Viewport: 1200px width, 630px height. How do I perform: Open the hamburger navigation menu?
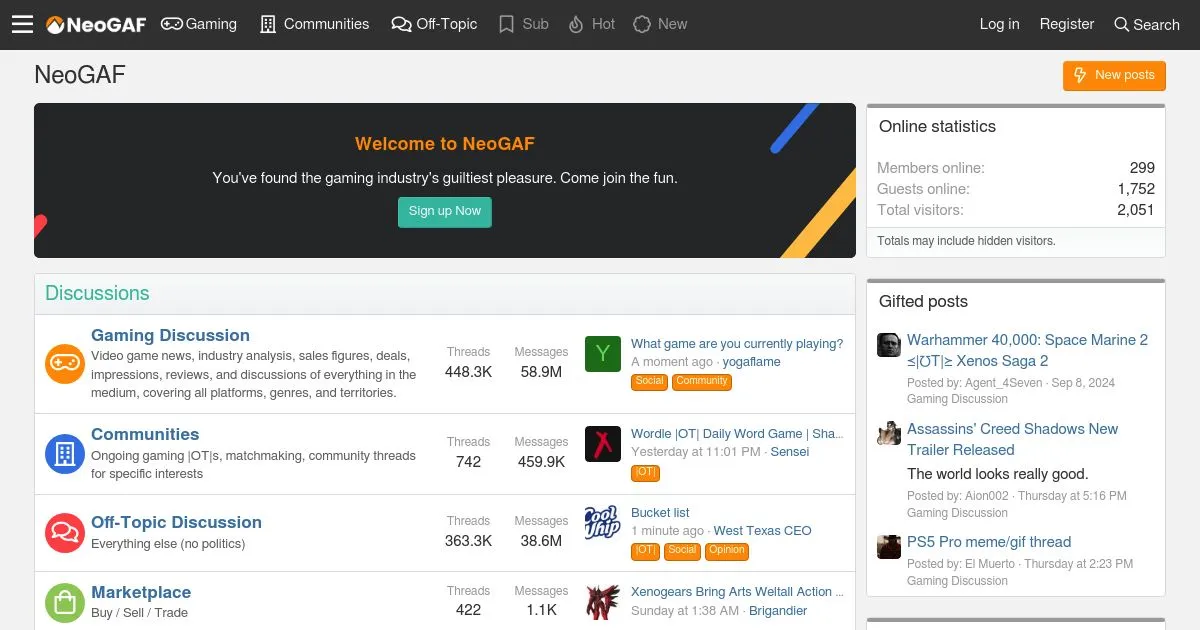click(x=22, y=24)
